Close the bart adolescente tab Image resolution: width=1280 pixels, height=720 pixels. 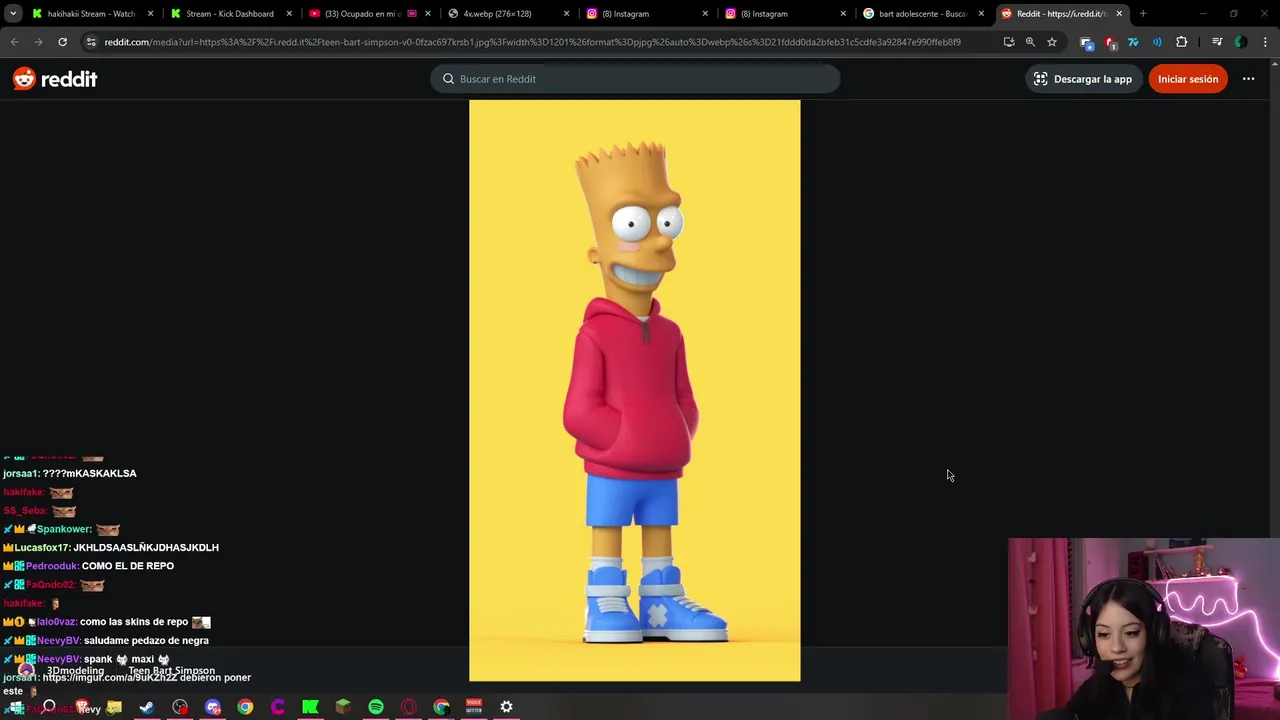coord(981,14)
